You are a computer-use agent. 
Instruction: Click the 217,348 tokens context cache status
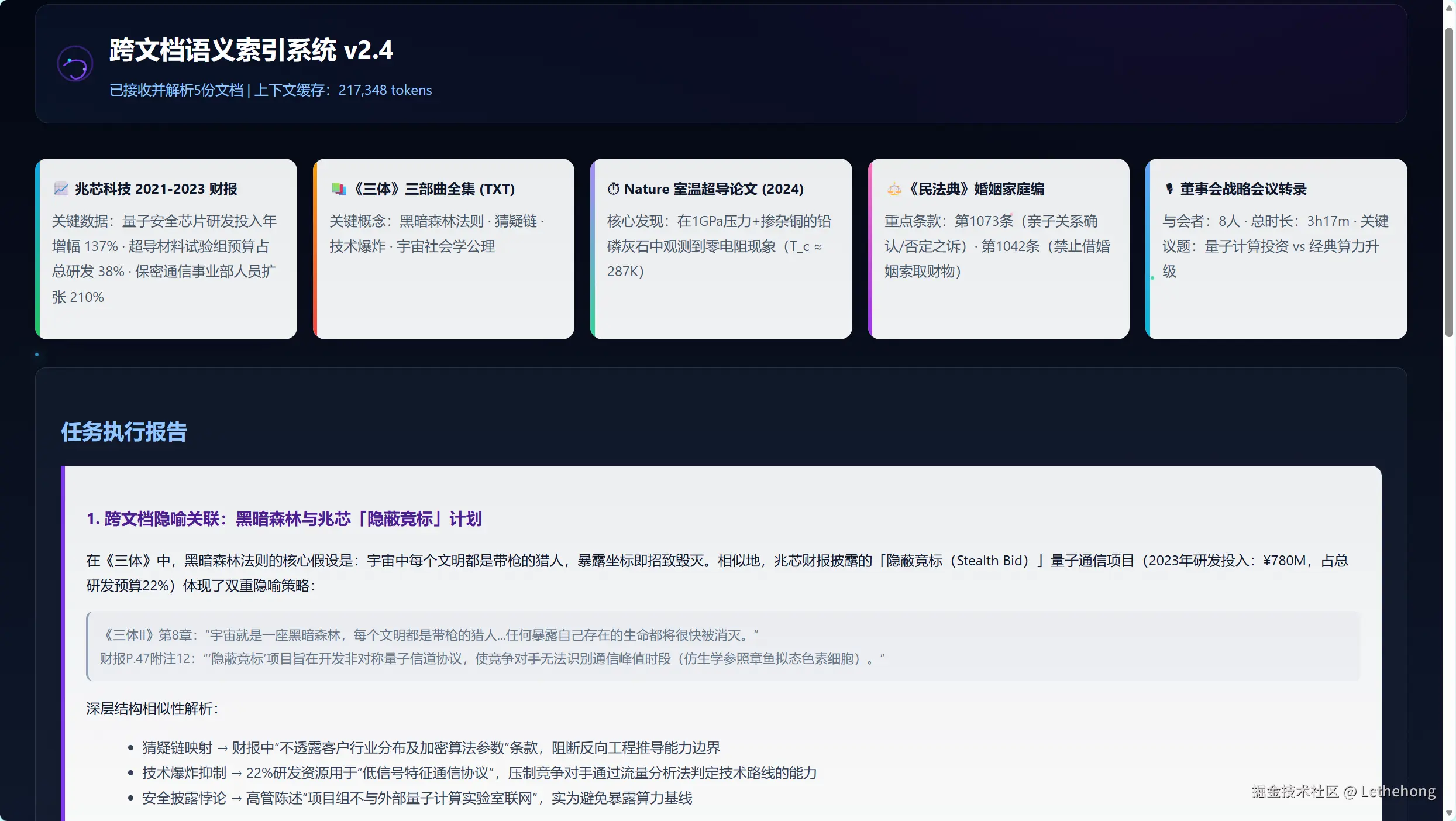pos(385,90)
